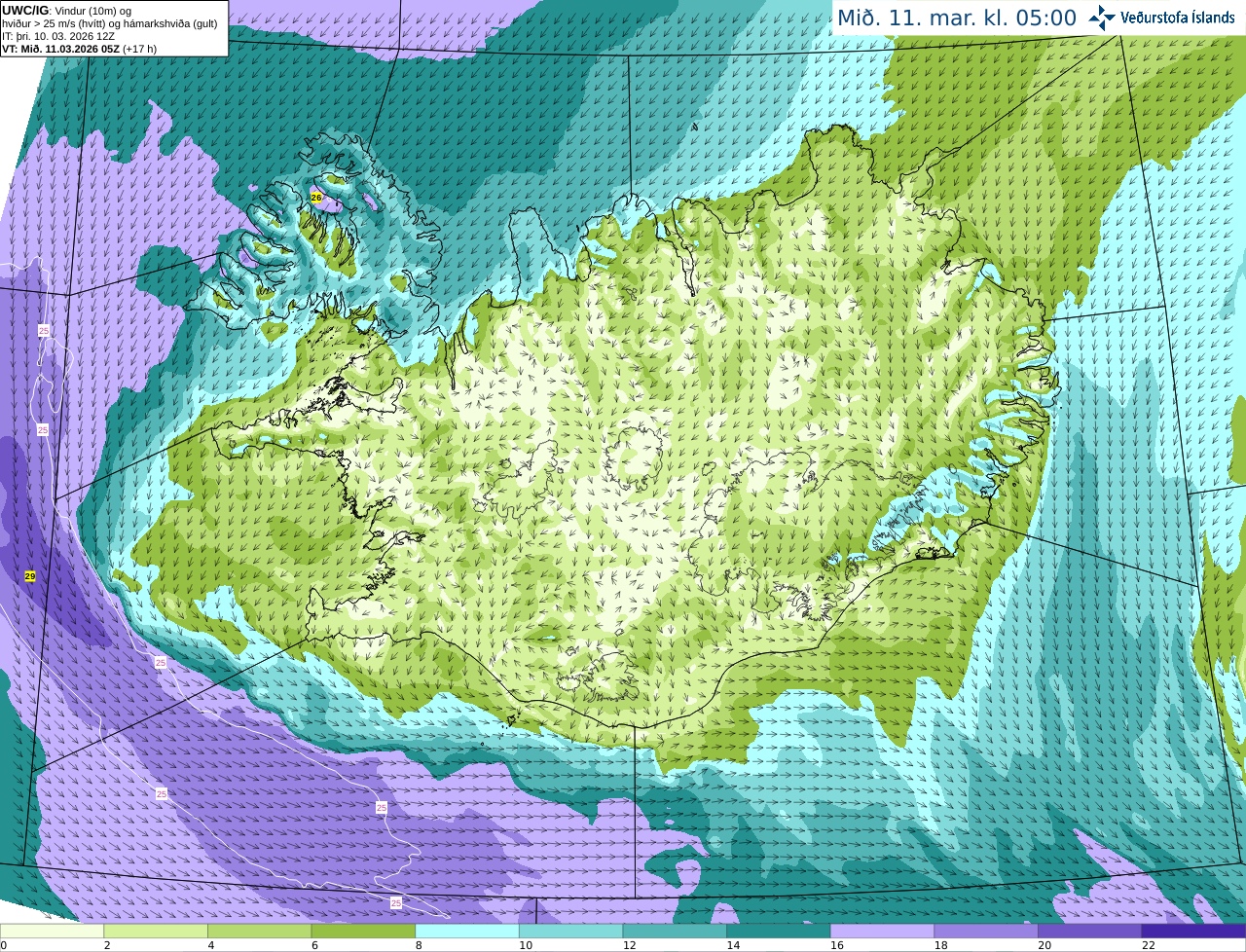Click the legend scale value 8

(x=419, y=945)
